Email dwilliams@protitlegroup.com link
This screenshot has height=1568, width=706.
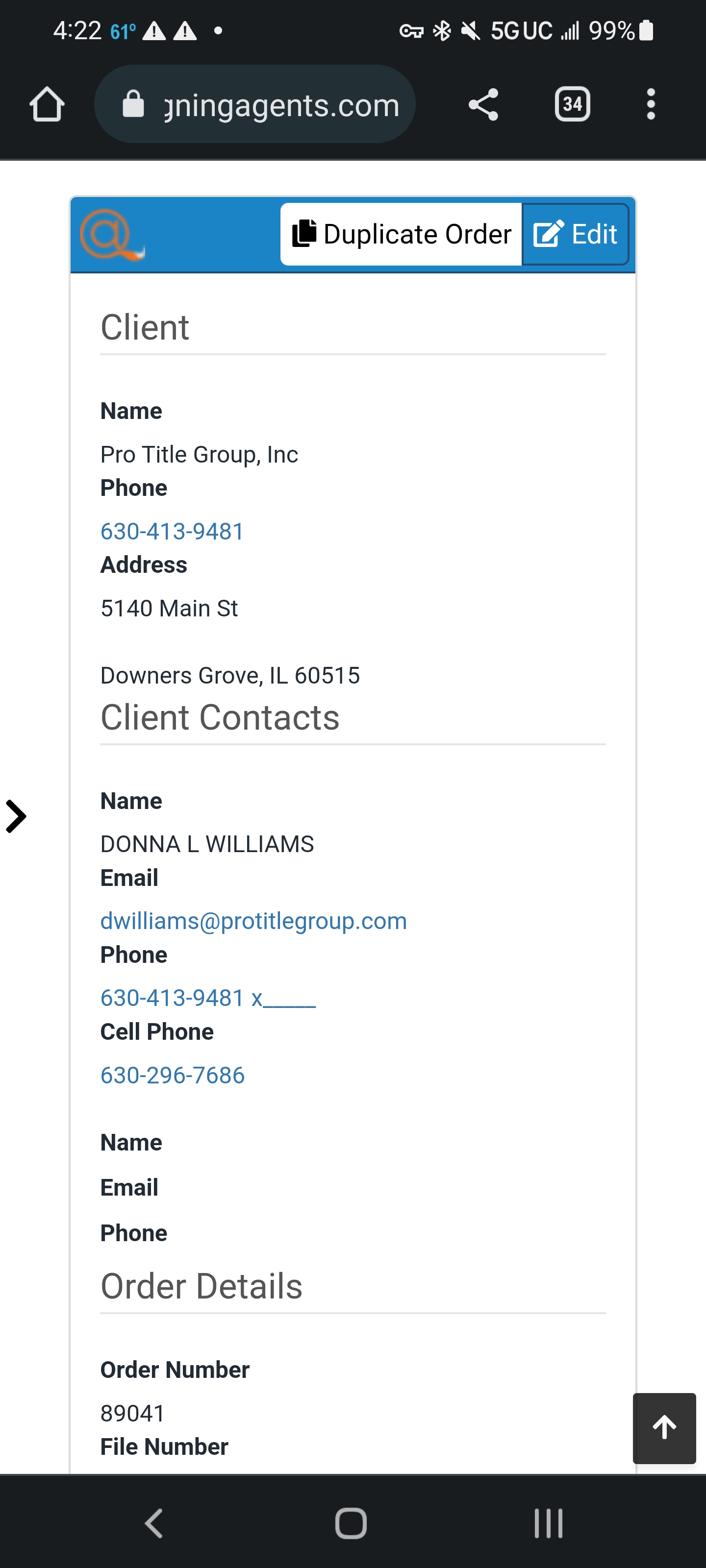253,921
